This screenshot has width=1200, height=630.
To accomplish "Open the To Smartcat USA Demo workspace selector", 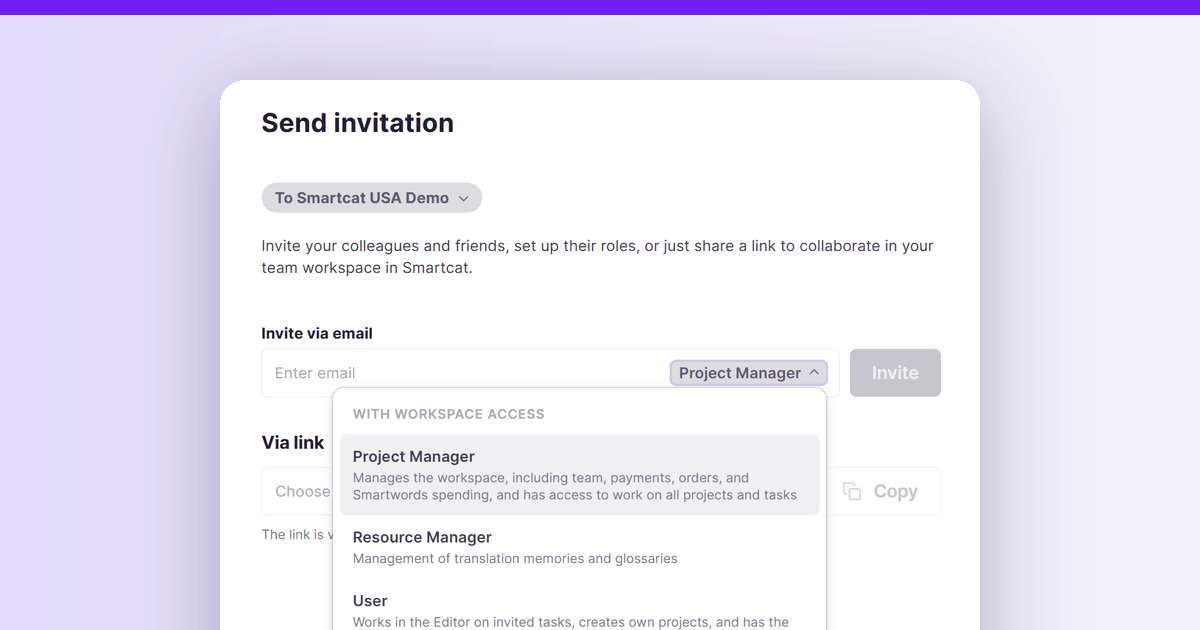I will click(x=371, y=198).
